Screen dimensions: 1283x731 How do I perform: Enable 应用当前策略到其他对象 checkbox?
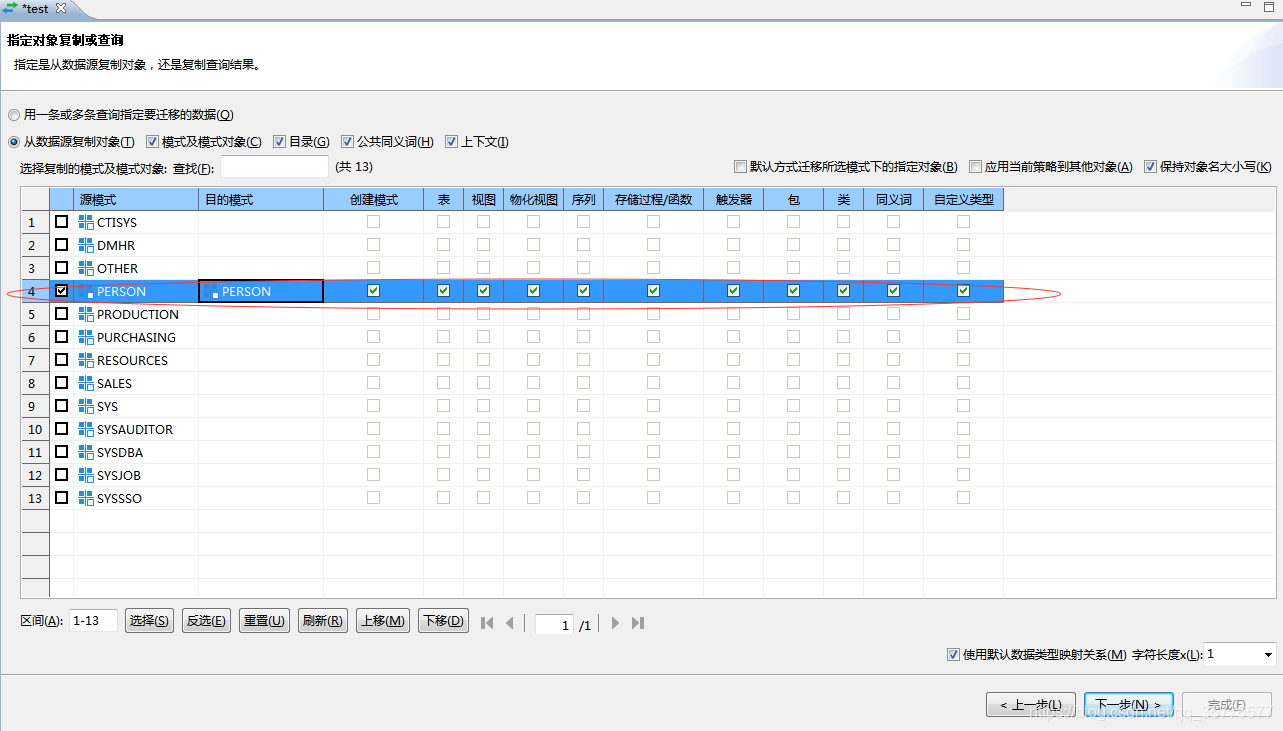point(975,167)
